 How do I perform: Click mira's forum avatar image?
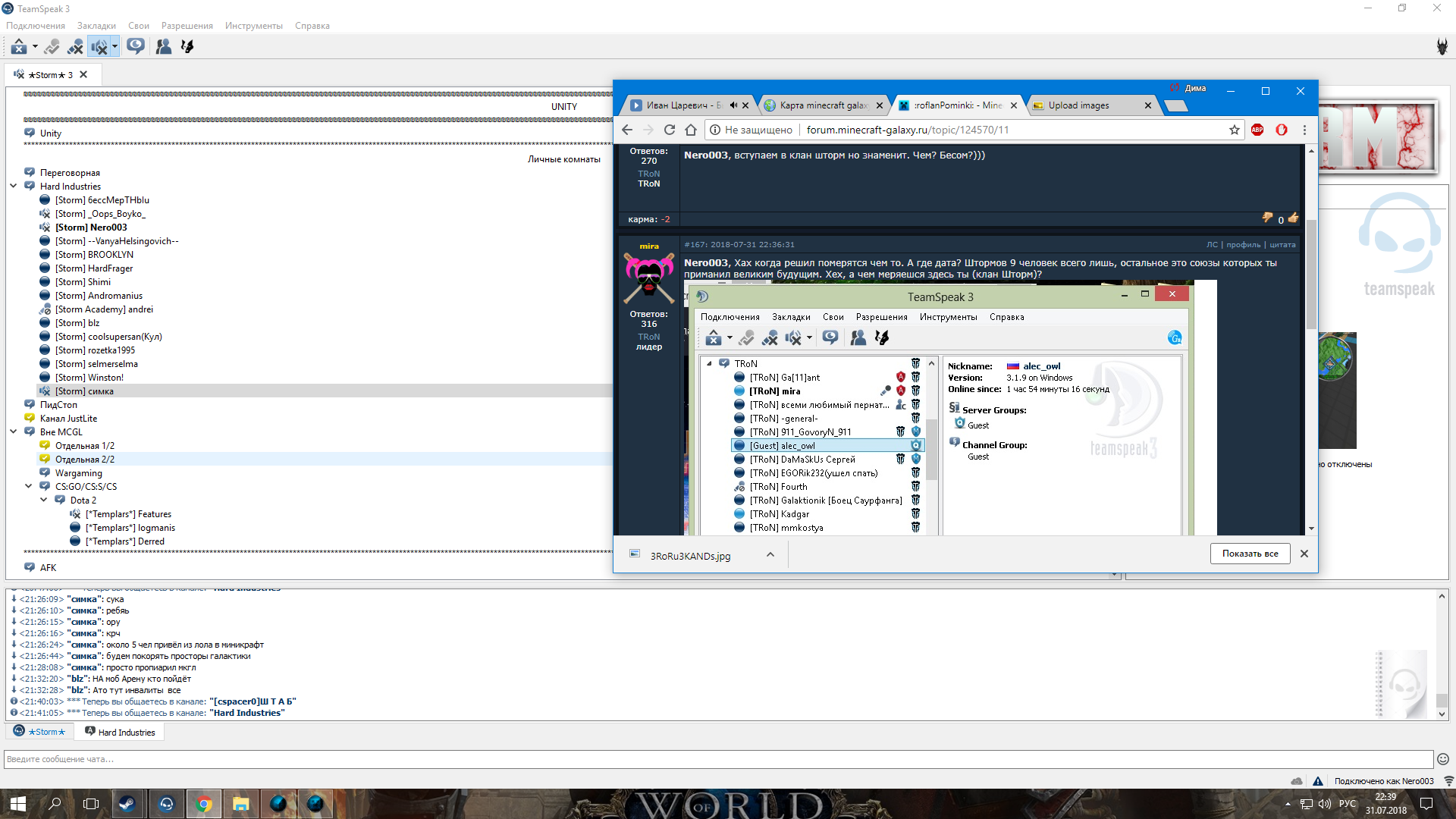tap(649, 278)
